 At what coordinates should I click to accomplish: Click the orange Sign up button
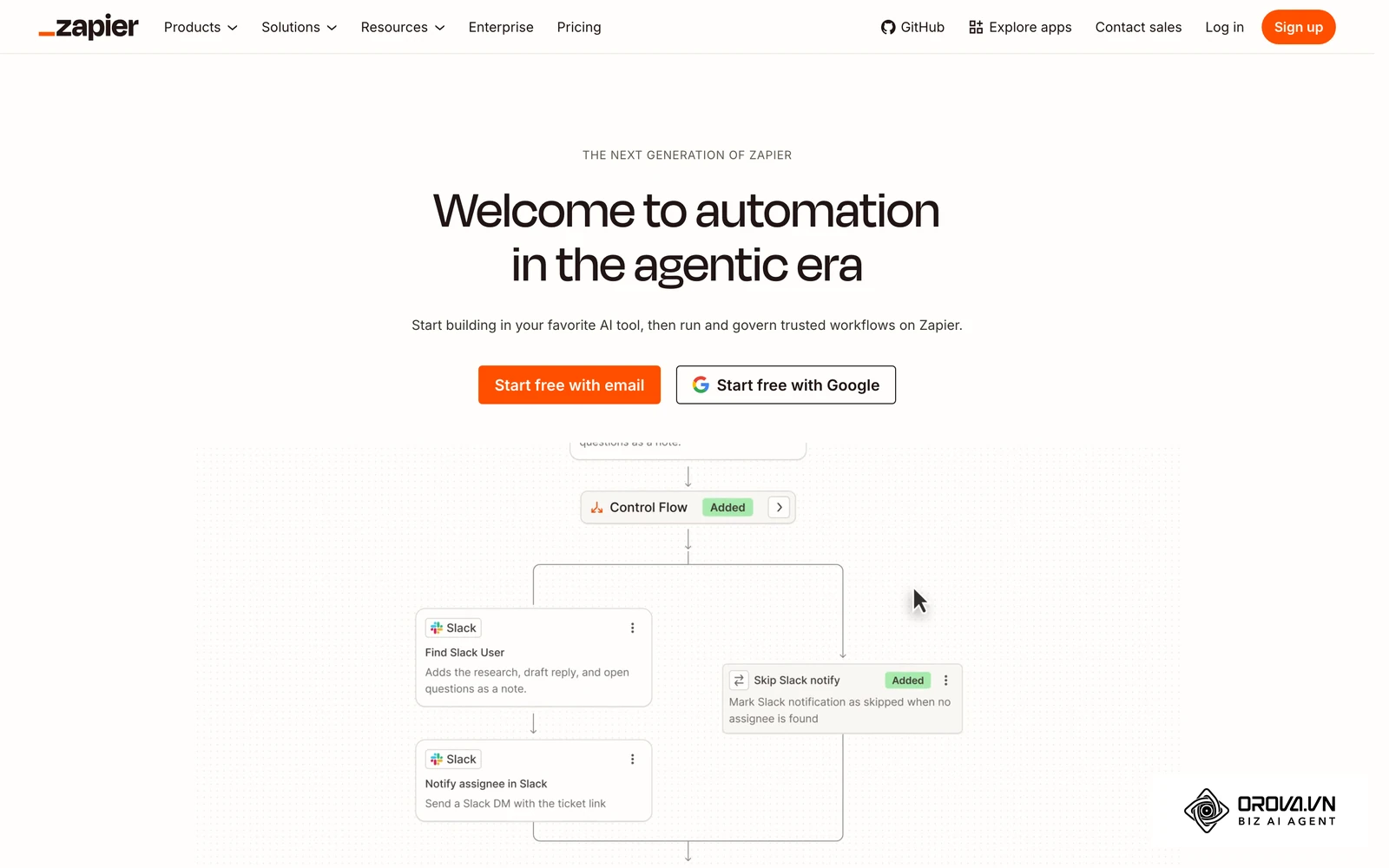[x=1298, y=27]
